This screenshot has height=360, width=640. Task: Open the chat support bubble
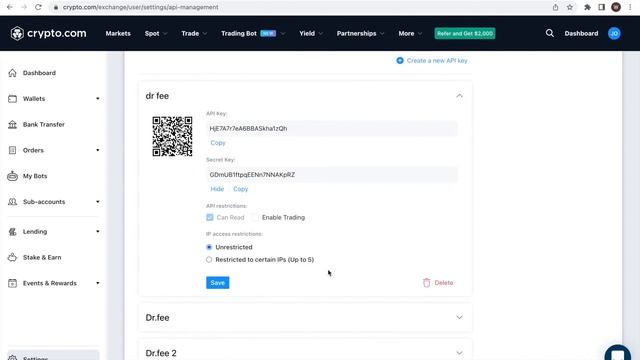point(618,353)
